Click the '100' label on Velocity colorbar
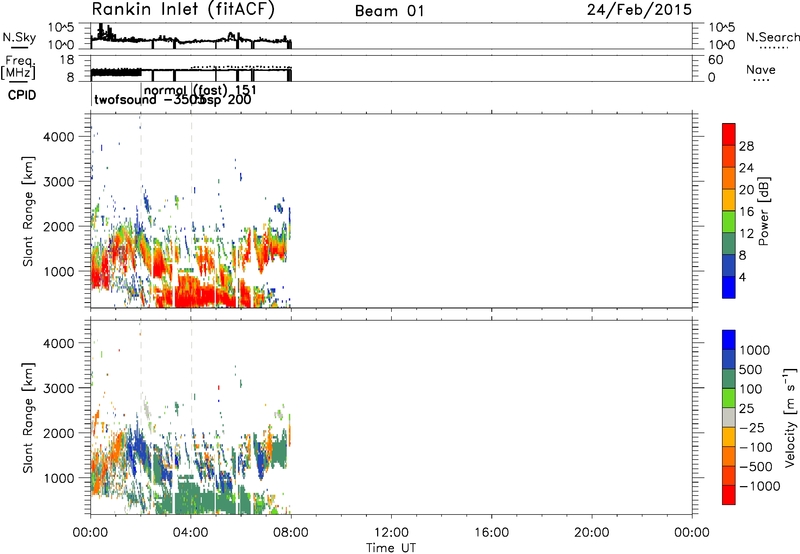Viewport: 800px width, 554px height. (751, 389)
